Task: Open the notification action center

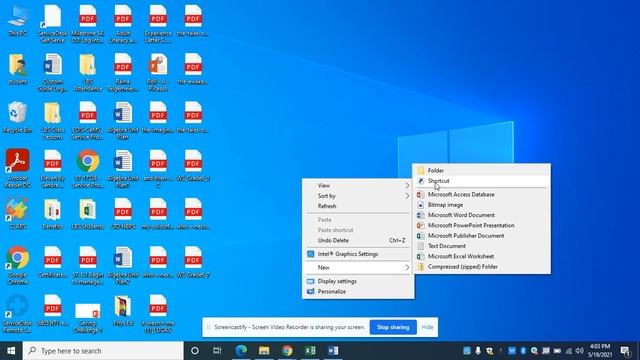Action: click(x=625, y=351)
